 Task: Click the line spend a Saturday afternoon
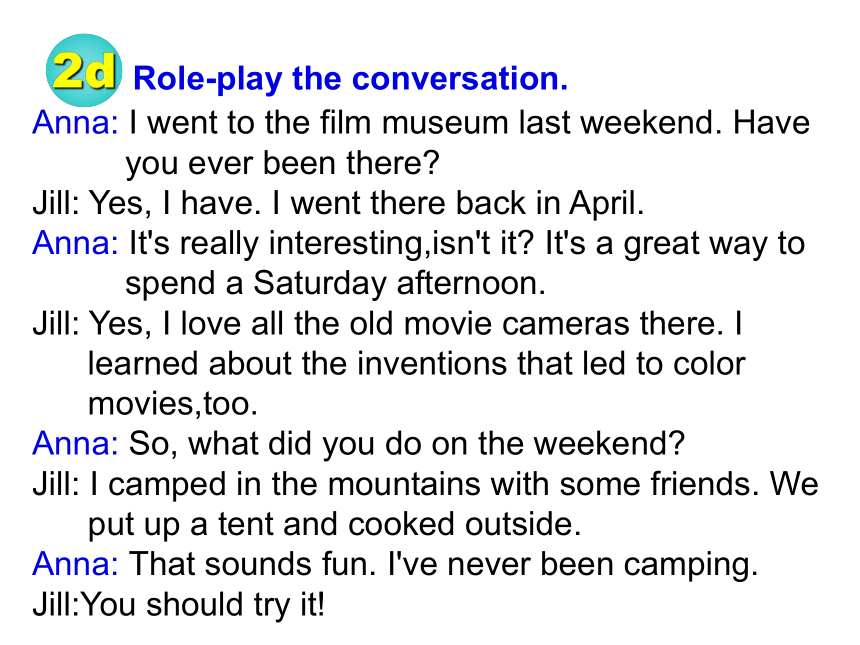click(336, 284)
